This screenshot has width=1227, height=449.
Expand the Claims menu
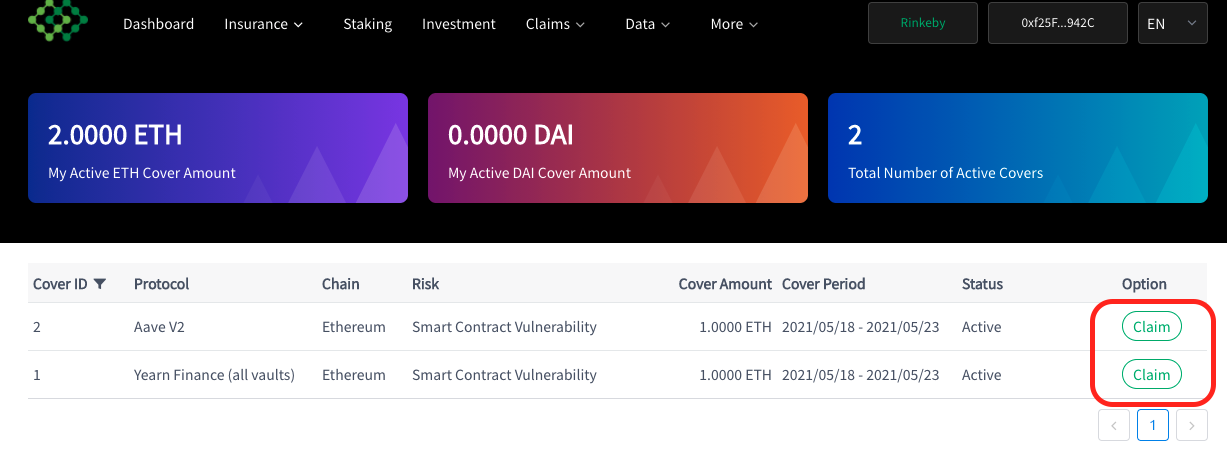pos(555,24)
